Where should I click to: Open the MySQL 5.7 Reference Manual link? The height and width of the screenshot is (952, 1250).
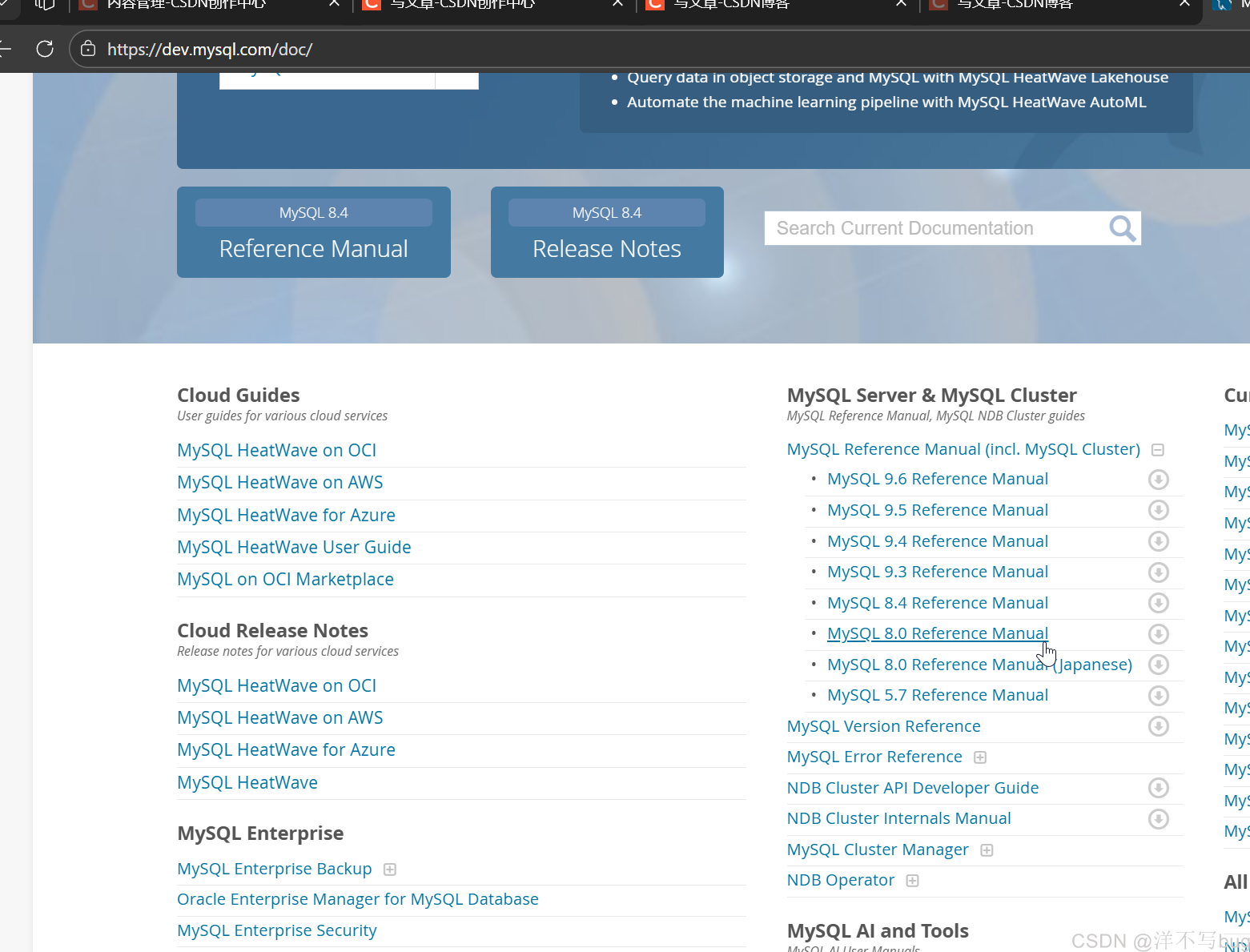(938, 695)
